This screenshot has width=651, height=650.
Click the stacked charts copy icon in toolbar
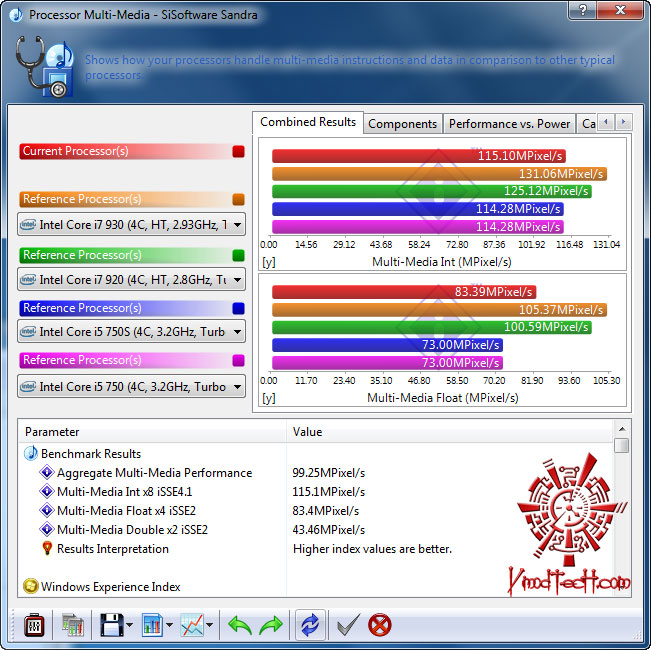pyautogui.click(x=73, y=625)
